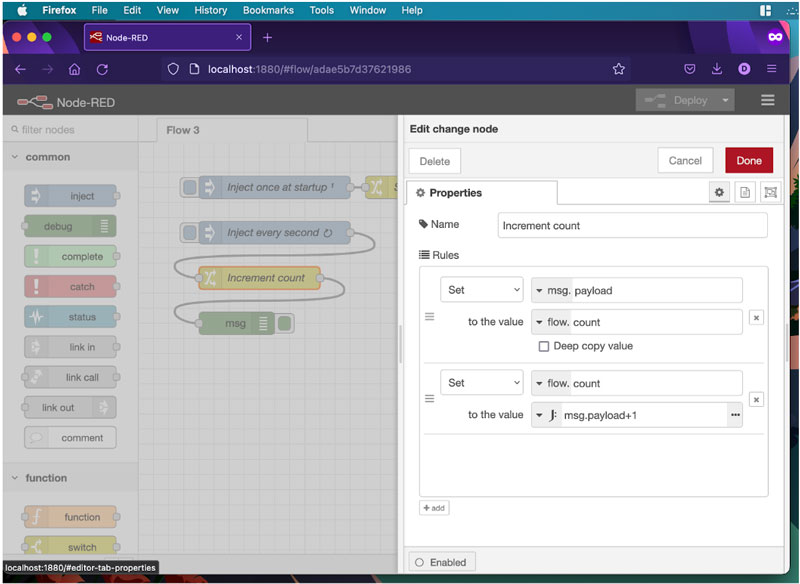
Task: Toggle the msg debug node output button
Action: 285,323
